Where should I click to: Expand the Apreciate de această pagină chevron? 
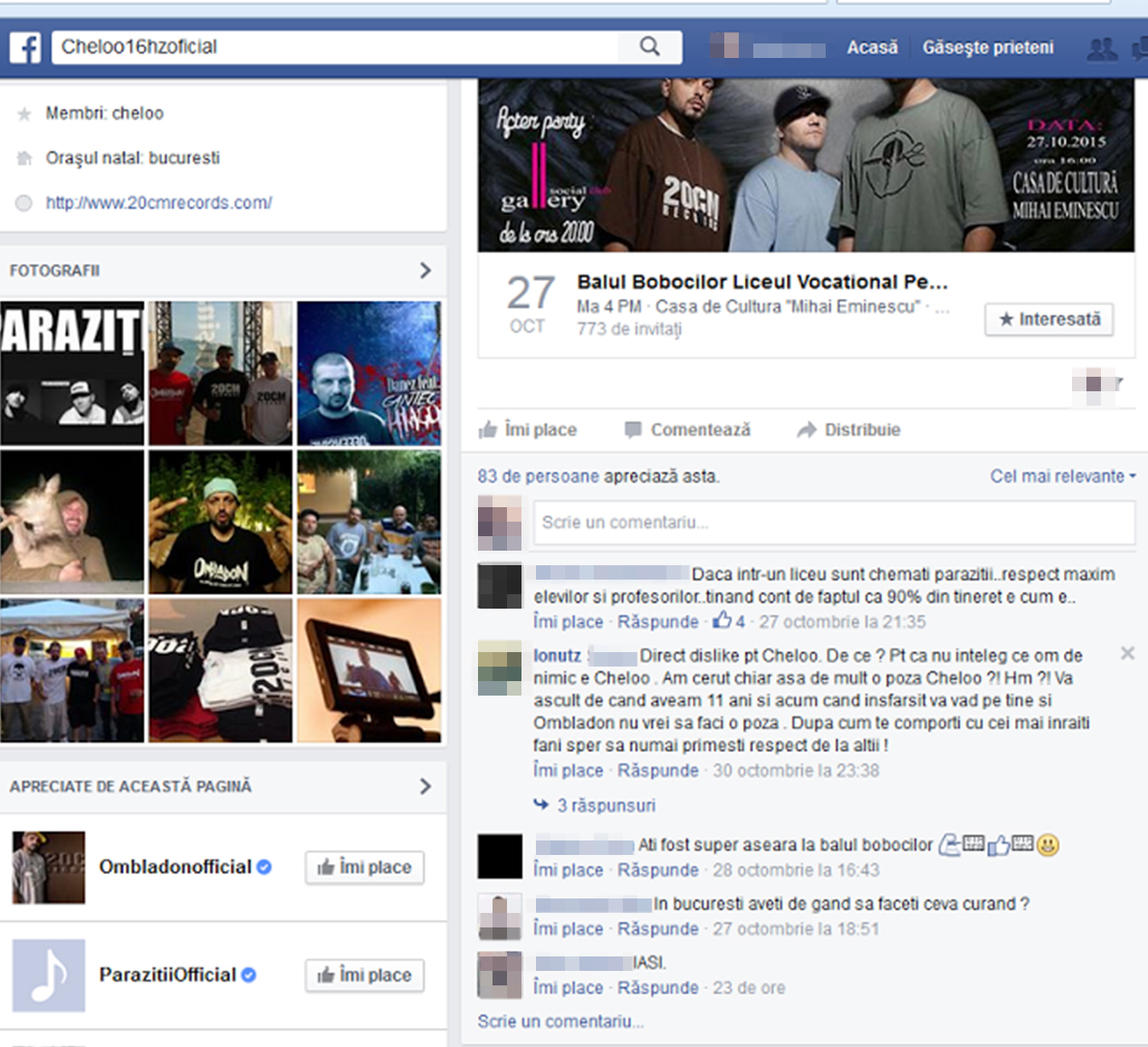(x=426, y=786)
